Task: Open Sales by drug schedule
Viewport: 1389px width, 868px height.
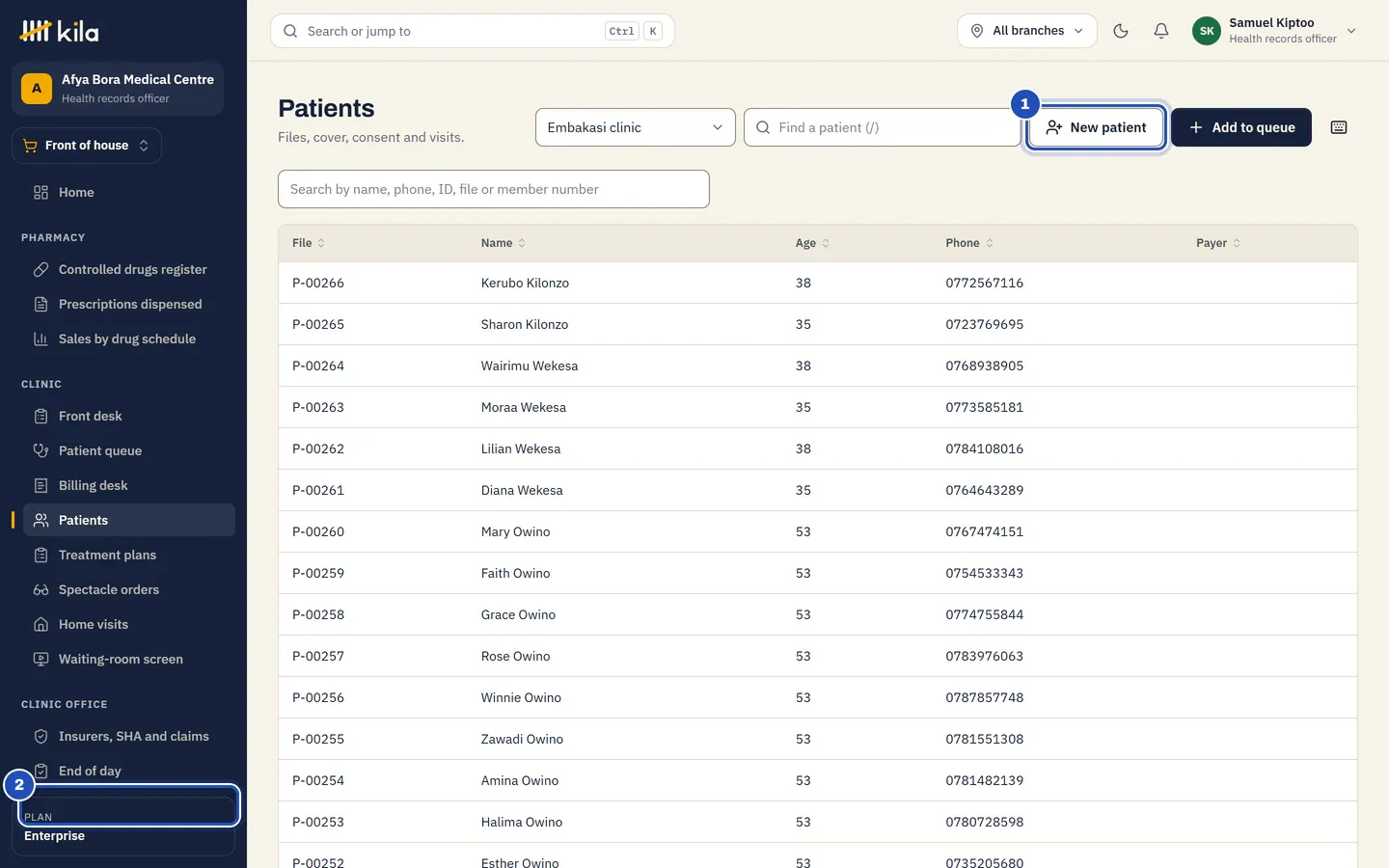Action: point(129,339)
